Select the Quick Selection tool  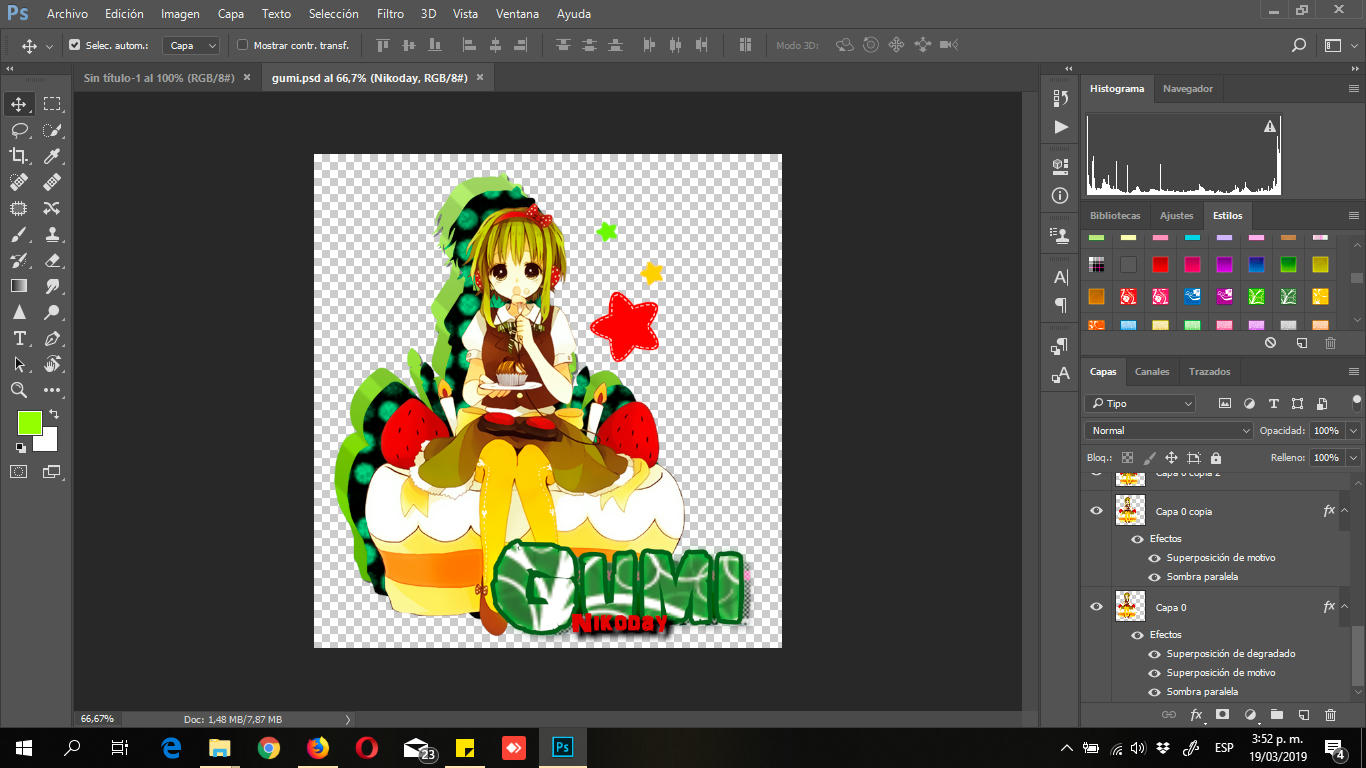[52, 130]
